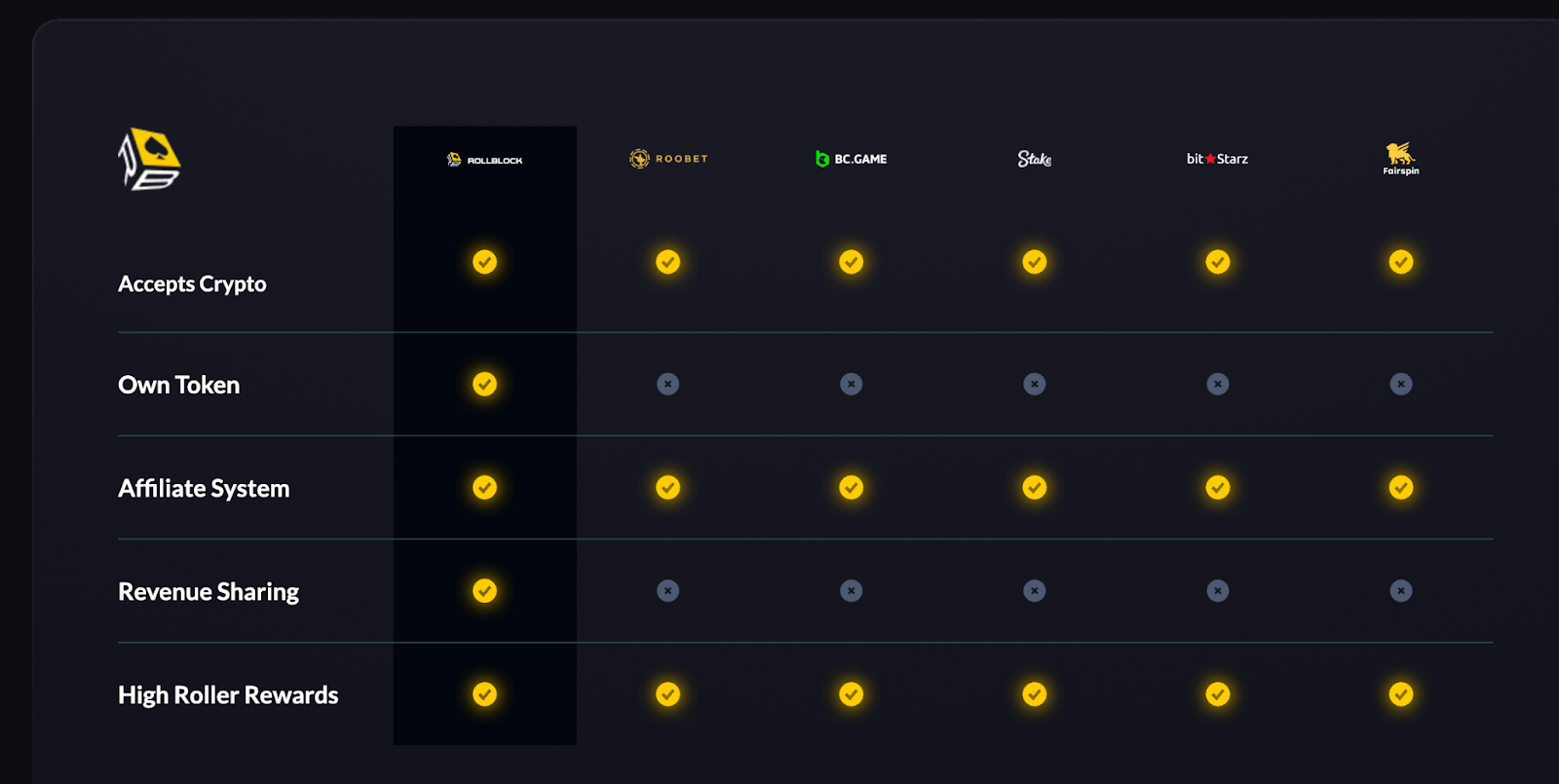Image resolution: width=1559 pixels, height=784 pixels.
Task: Click the Stake logo
Action: 1034,159
